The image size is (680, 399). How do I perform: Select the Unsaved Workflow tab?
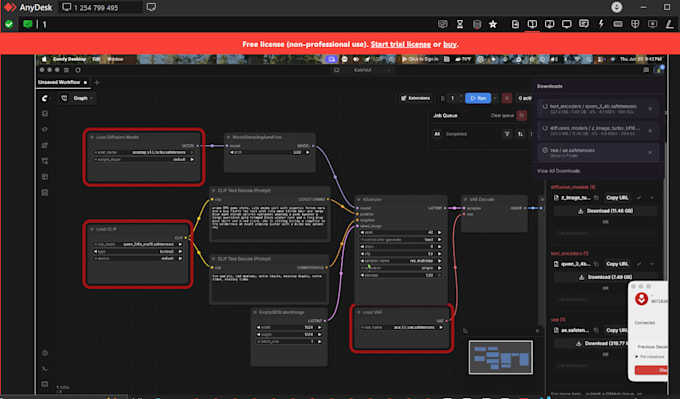tap(62, 82)
